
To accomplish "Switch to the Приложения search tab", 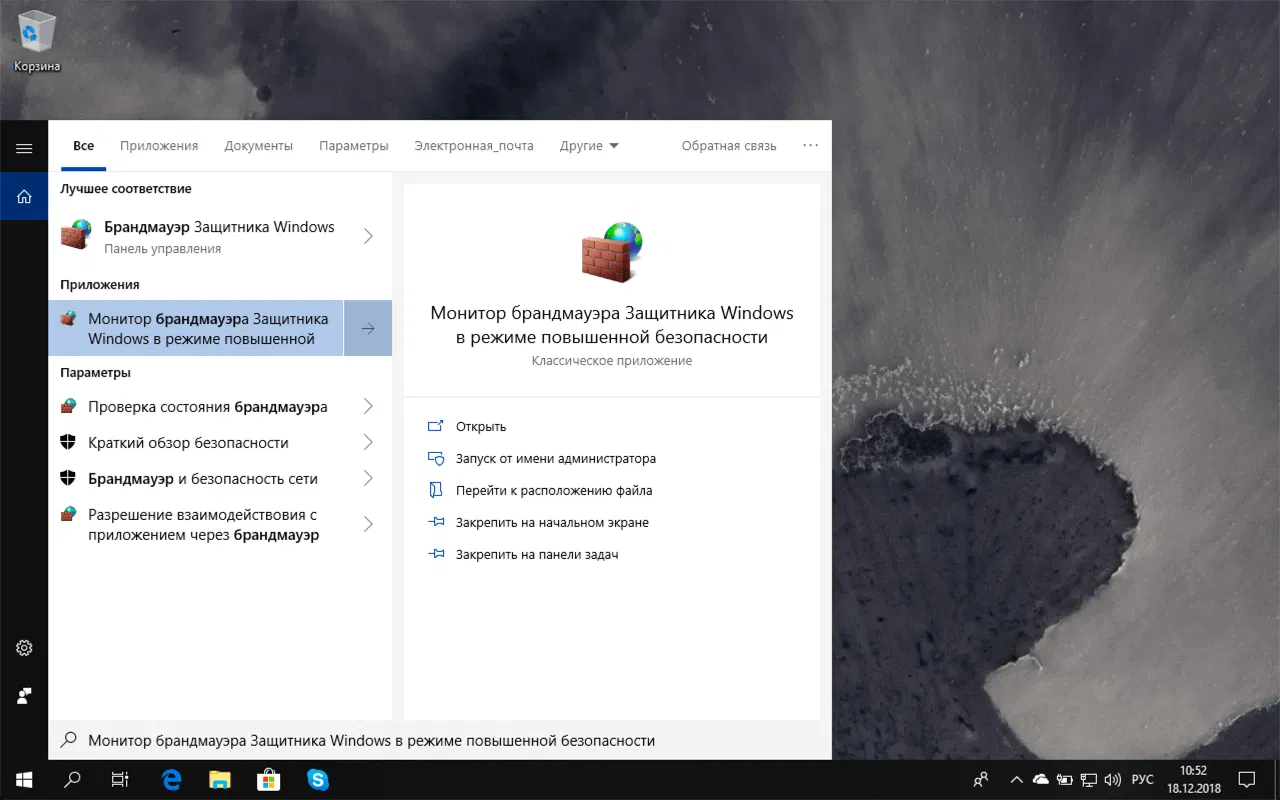I will (x=158, y=145).
